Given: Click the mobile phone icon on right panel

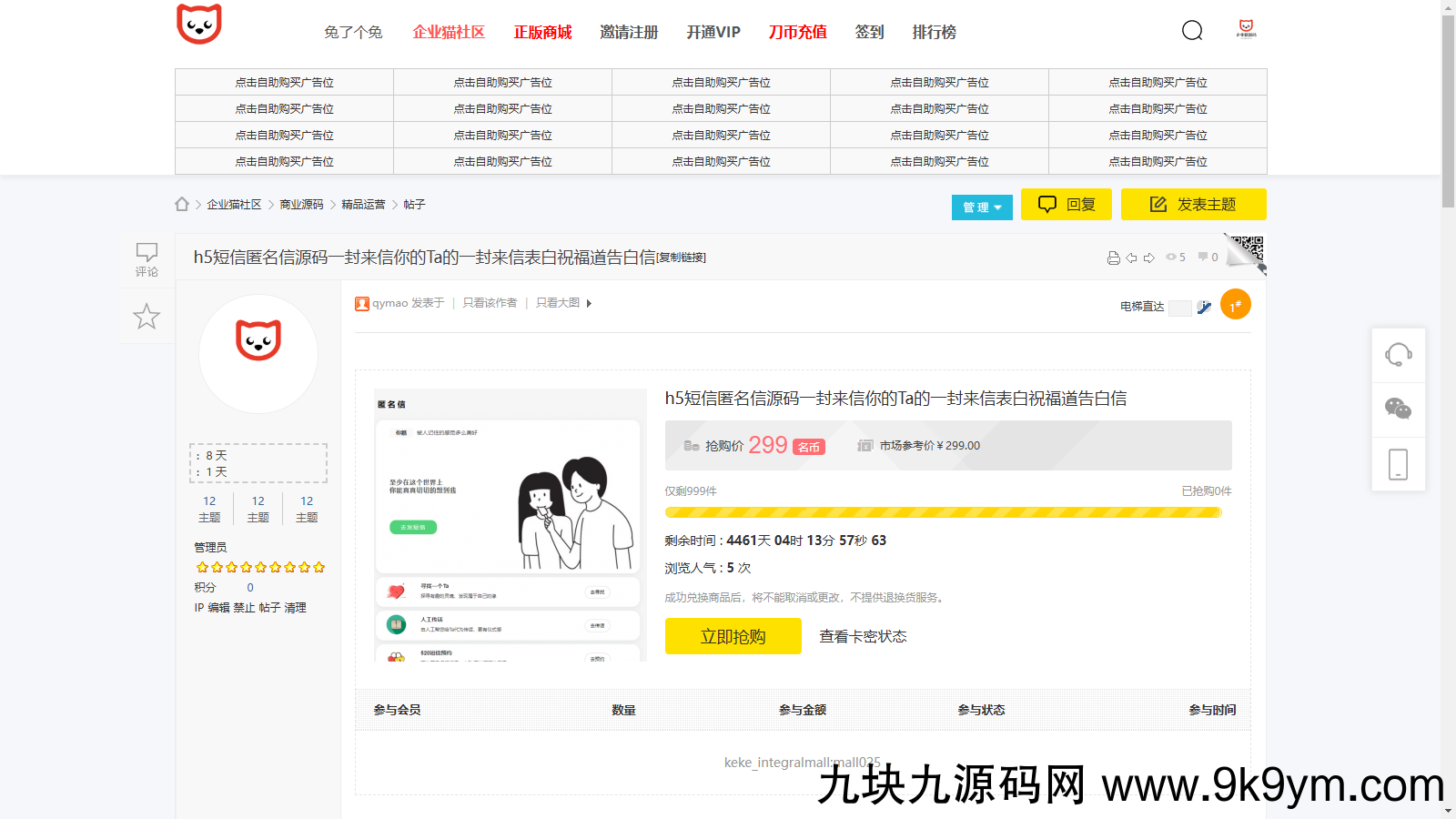Looking at the screenshot, I should click(x=1398, y=464).
